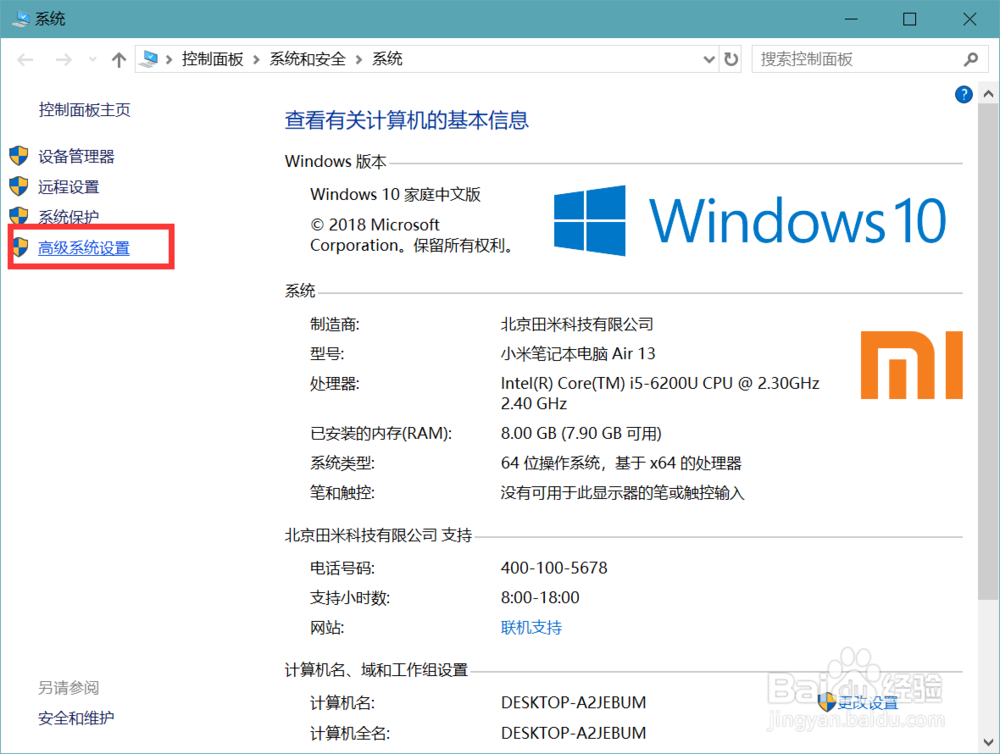Click the 系统 window title icon

pyautogui.click(x=20, y=18)
